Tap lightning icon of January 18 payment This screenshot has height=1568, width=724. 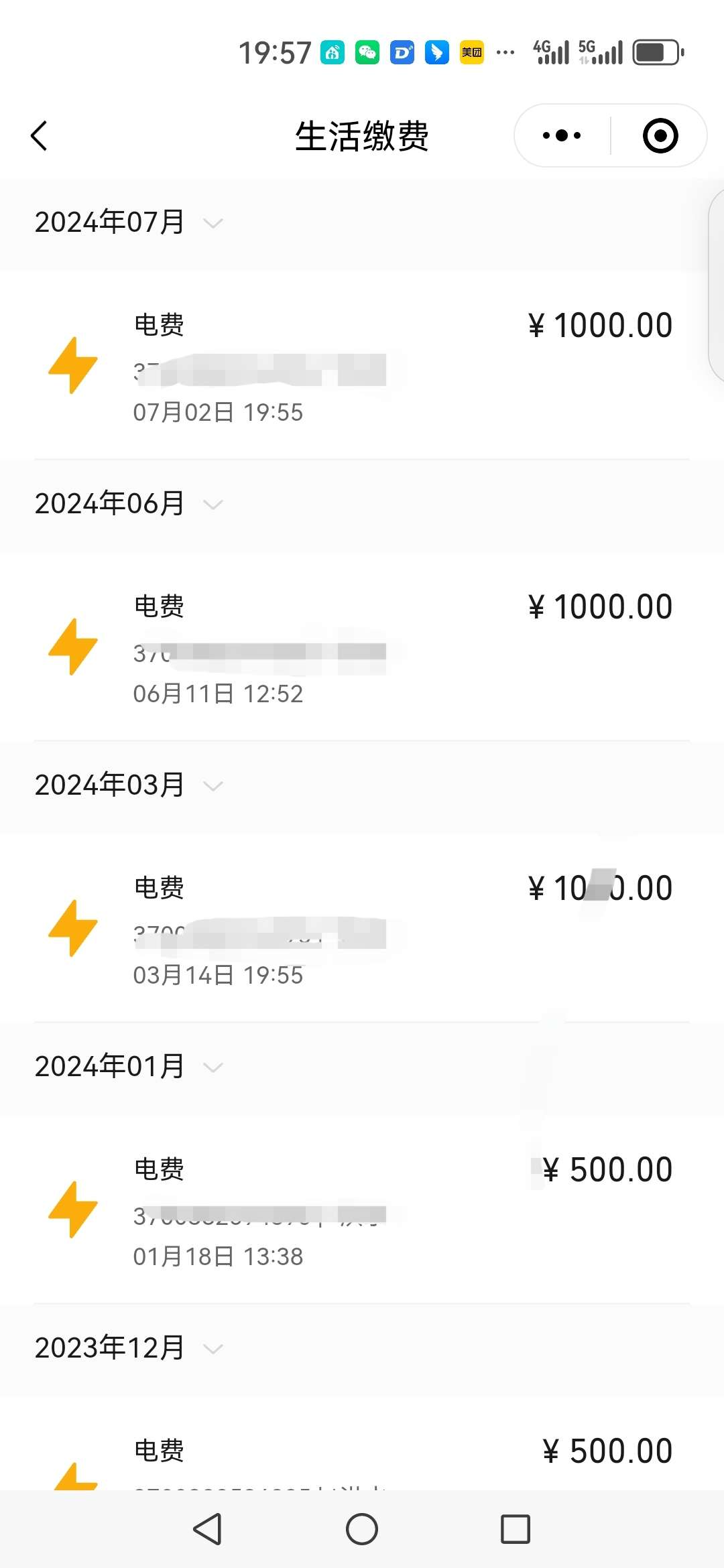[x=72, y=1210]
